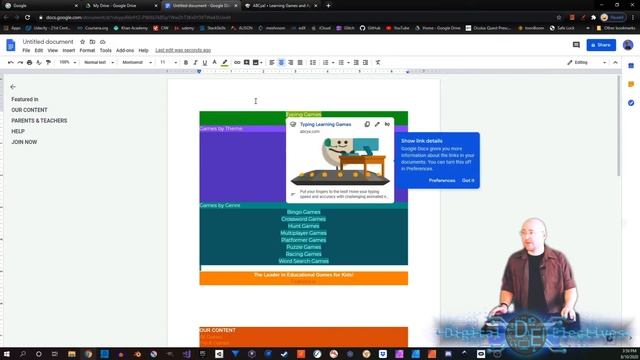Set right text alignment
Image resolution: width=640 pixels, height=360 pixels.
point(291,62)
